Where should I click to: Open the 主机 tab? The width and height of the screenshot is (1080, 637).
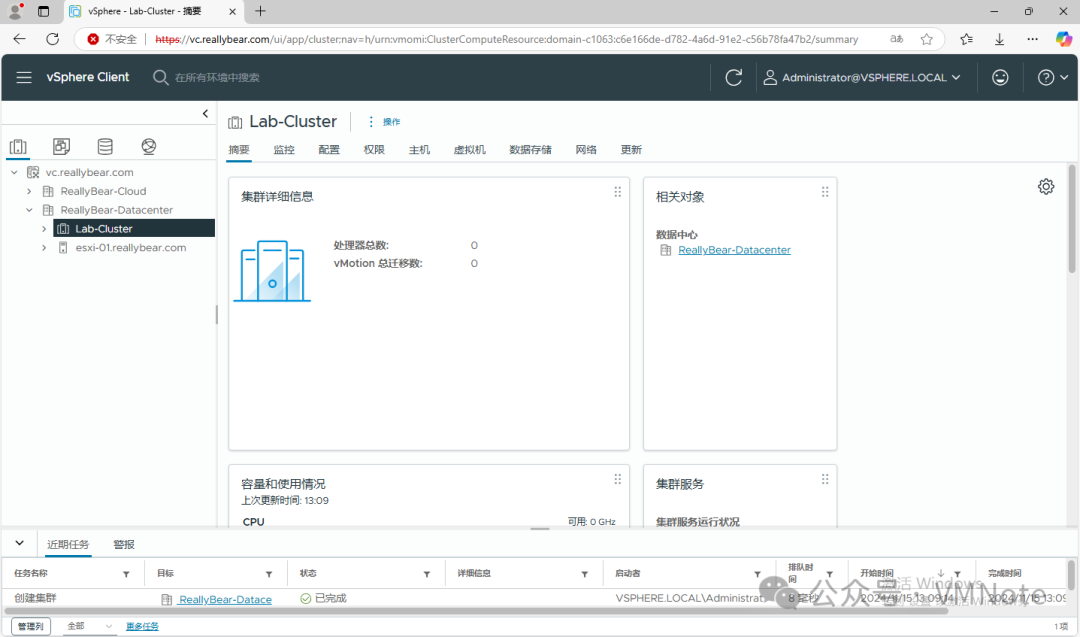(x=419, y=149)
